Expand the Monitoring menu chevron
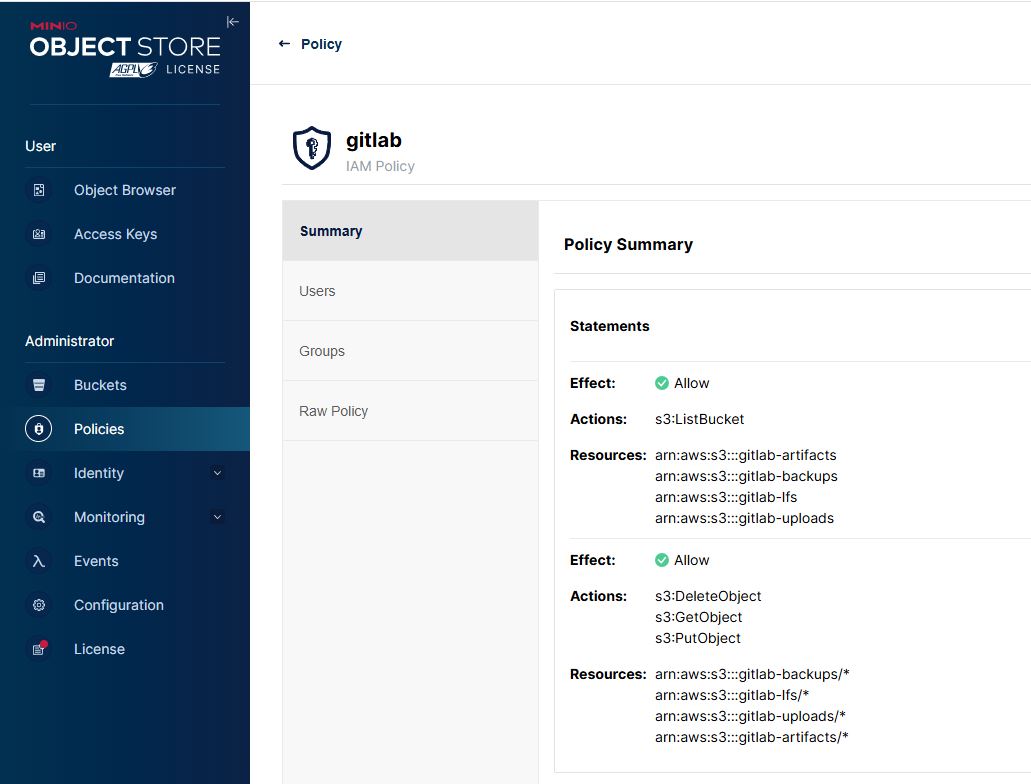The width and height of the screenshot is (1031, 784). tap(217, 517)
